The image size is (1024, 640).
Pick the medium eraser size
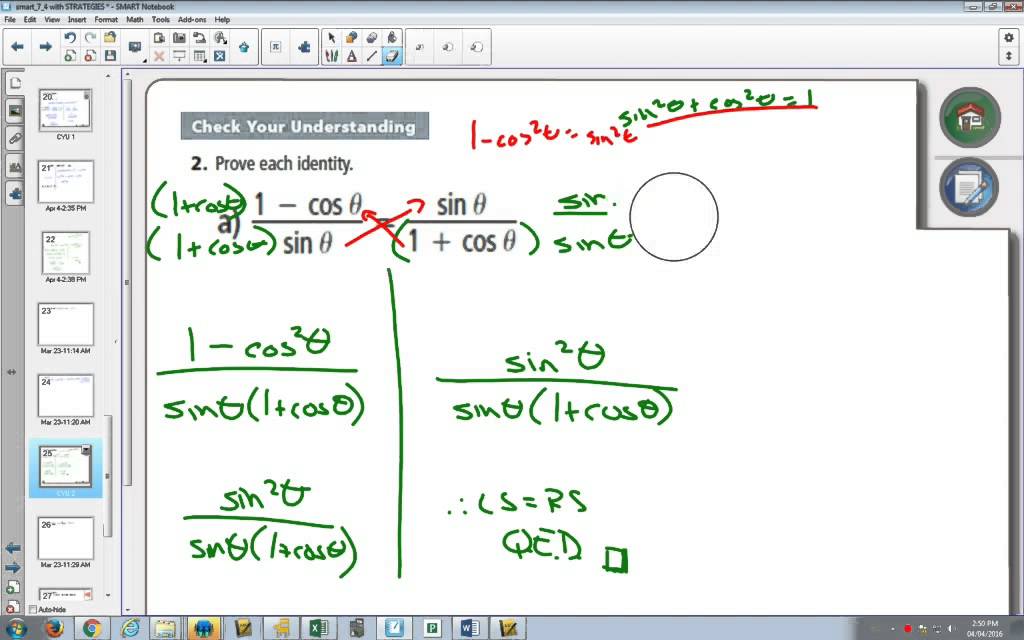448,47
